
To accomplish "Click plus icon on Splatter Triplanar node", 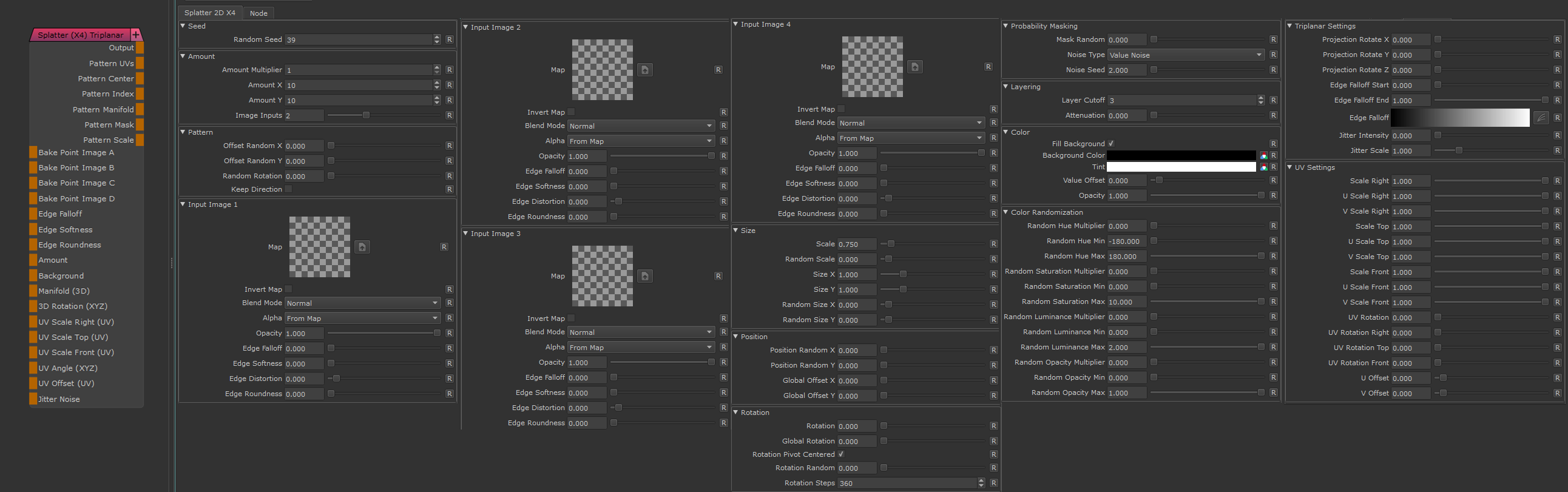I will [x=137, y=35].
